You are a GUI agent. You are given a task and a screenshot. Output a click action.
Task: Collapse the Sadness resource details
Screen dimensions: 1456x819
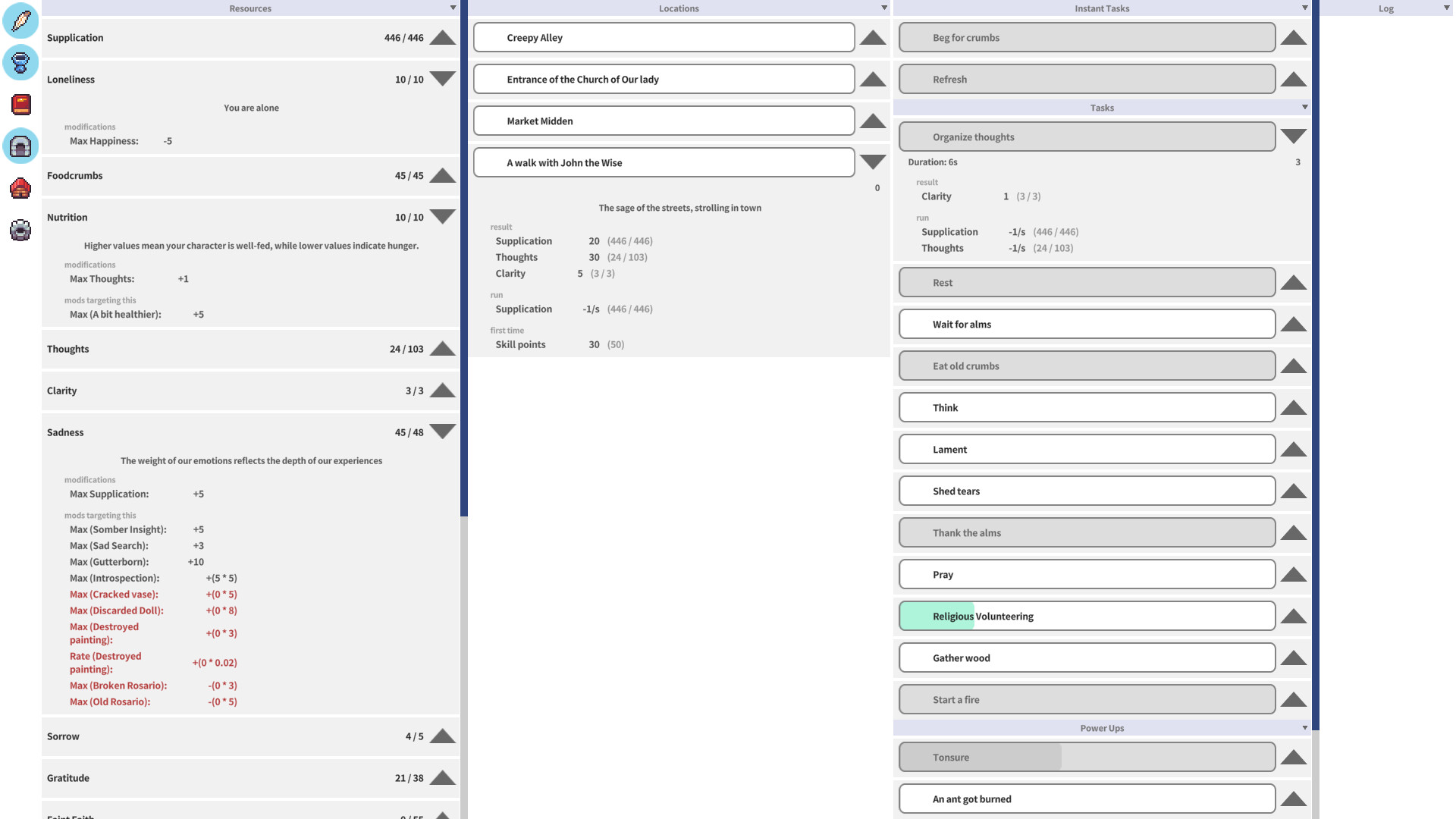[x=443, y=431]
